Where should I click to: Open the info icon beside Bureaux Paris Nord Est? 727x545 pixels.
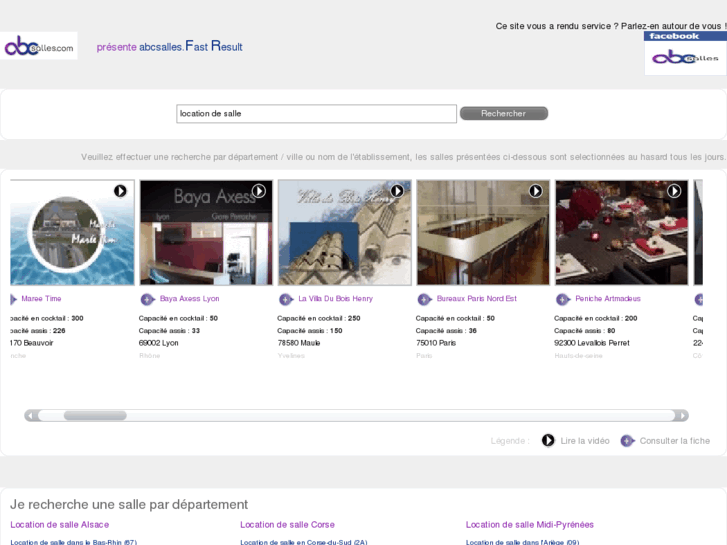click(424, 299)
